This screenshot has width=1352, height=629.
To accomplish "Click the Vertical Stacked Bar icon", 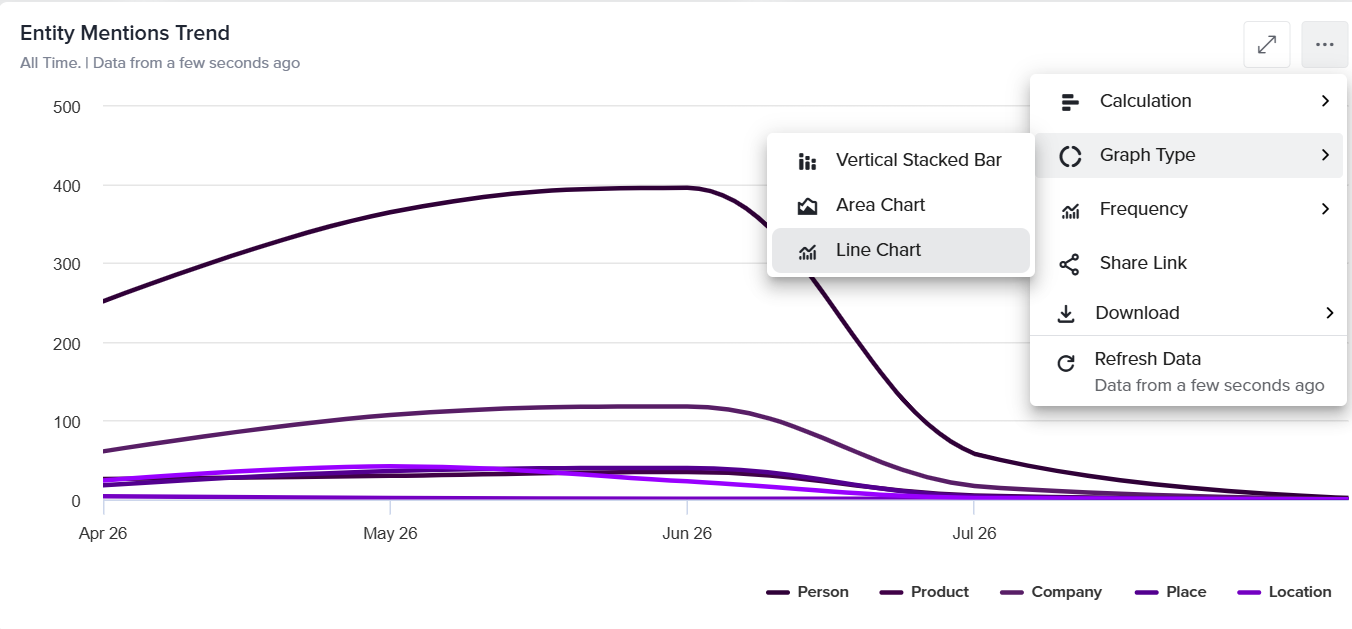I will pos(807,161).
